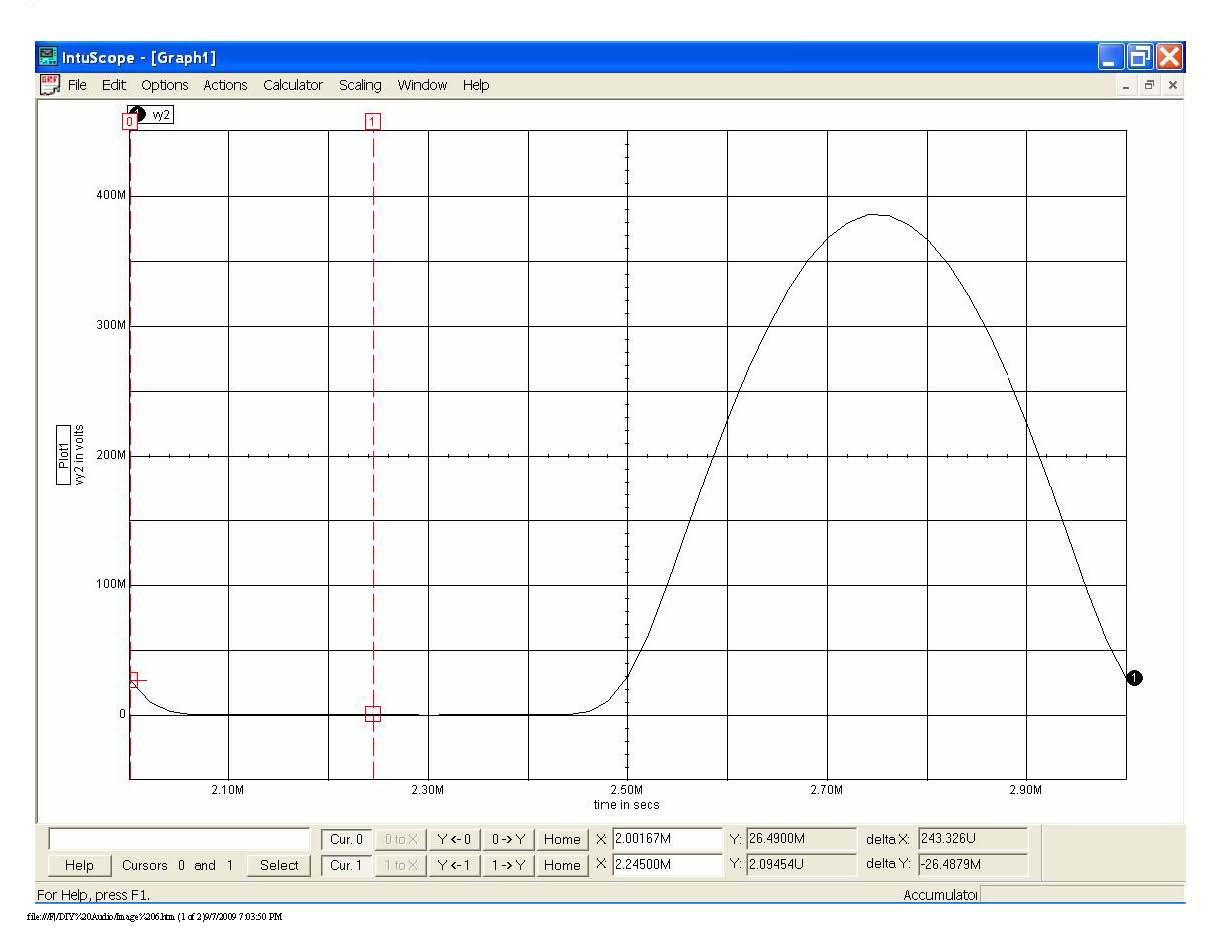Click the inner document minimize button

click(1128, 86)
